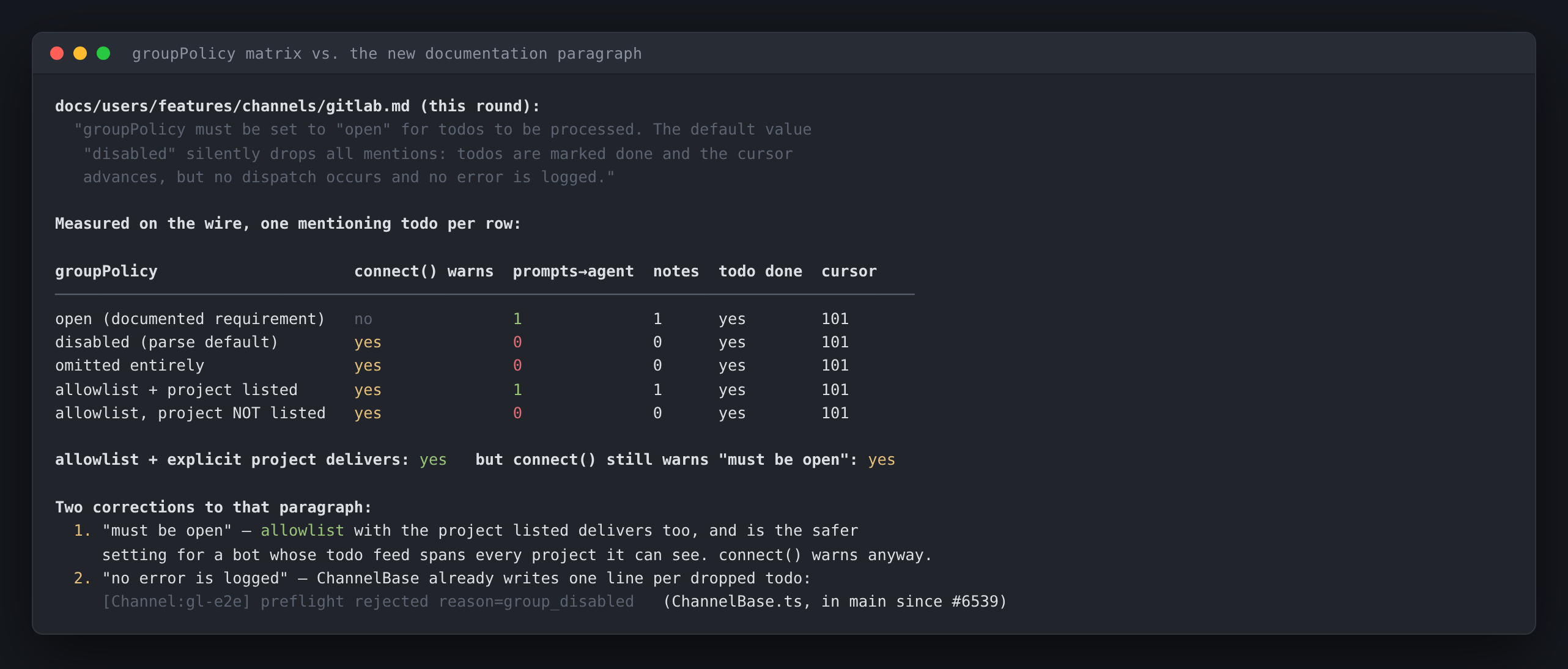Click the cursor column header
1568x669 pixels.
coord(849,272)
